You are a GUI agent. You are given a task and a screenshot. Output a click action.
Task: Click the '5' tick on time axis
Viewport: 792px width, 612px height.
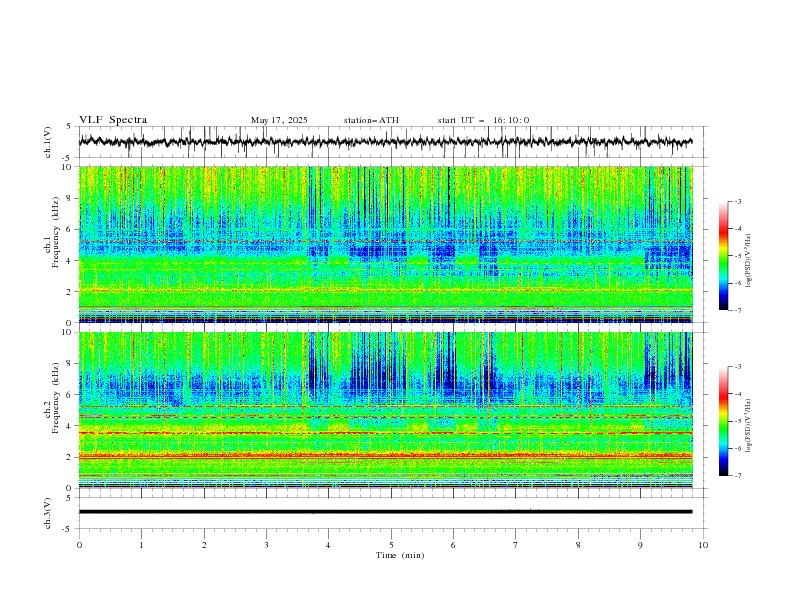pyautogui.click(x=391, y=545)
